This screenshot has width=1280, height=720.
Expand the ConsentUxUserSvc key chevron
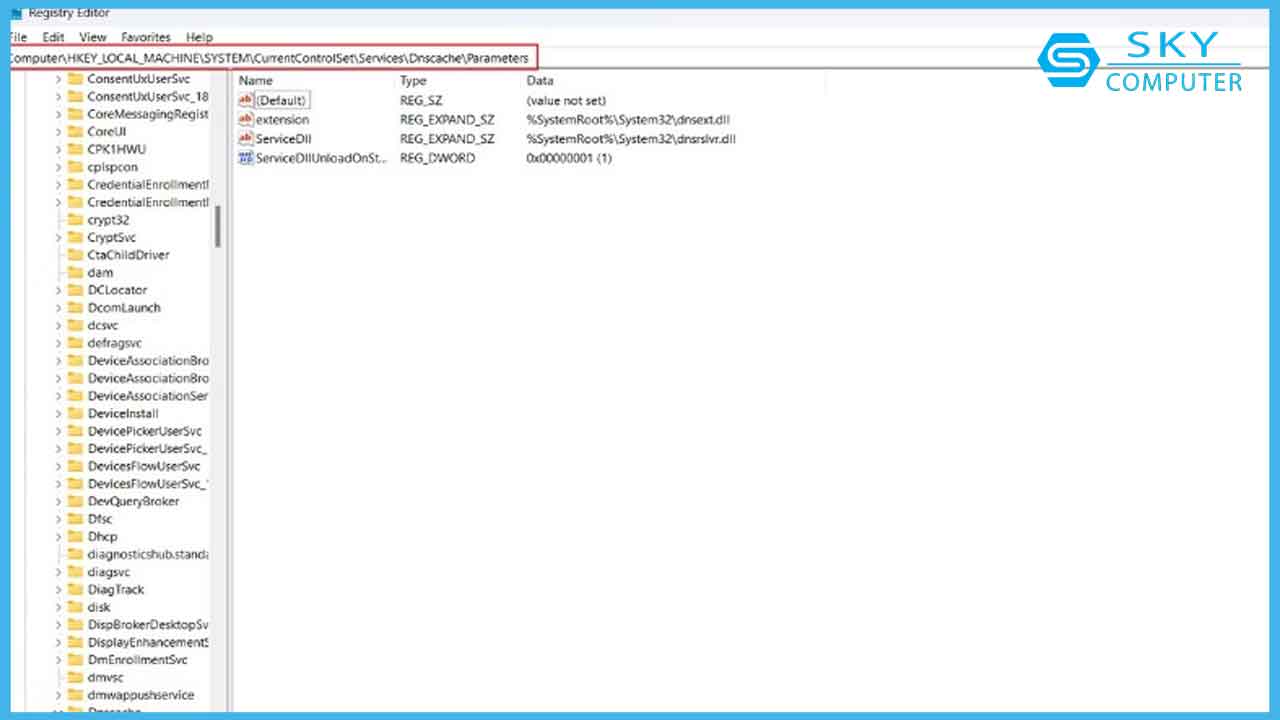coord(58,79)
